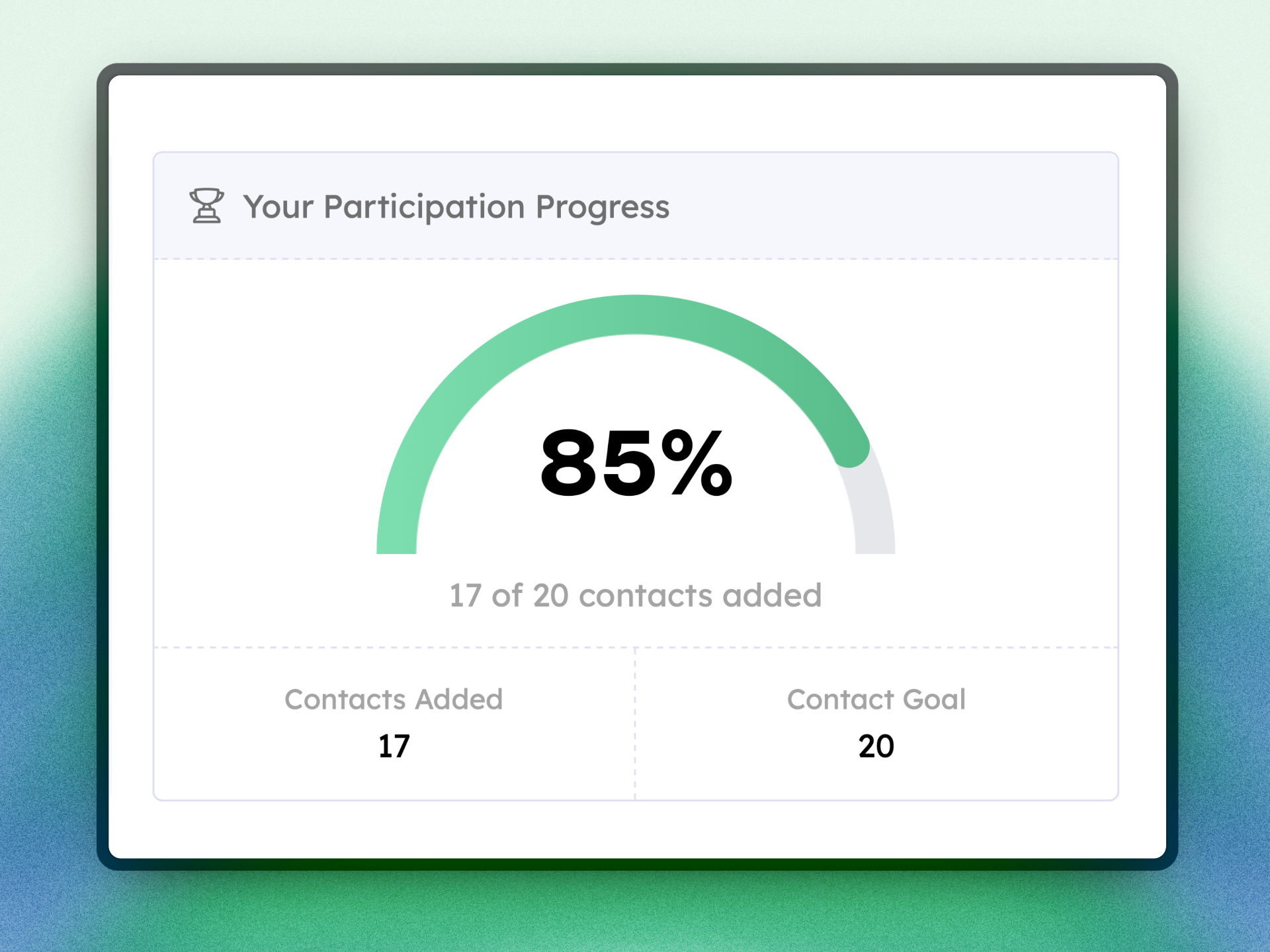Click the divider between stats sections
The image size is (1270, 952).
click(634, 721)
